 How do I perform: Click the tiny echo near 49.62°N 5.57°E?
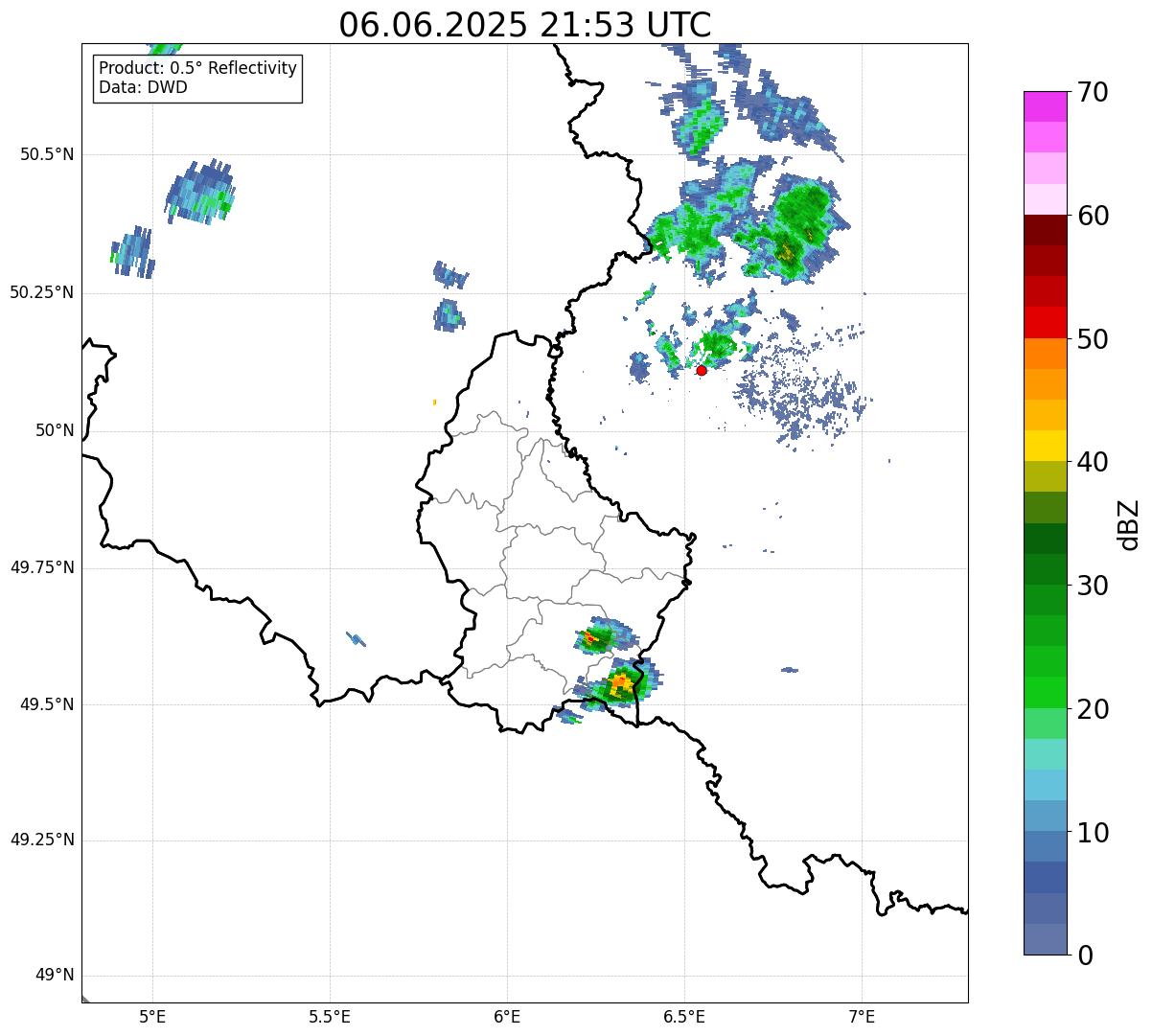(x=356, y=638)
